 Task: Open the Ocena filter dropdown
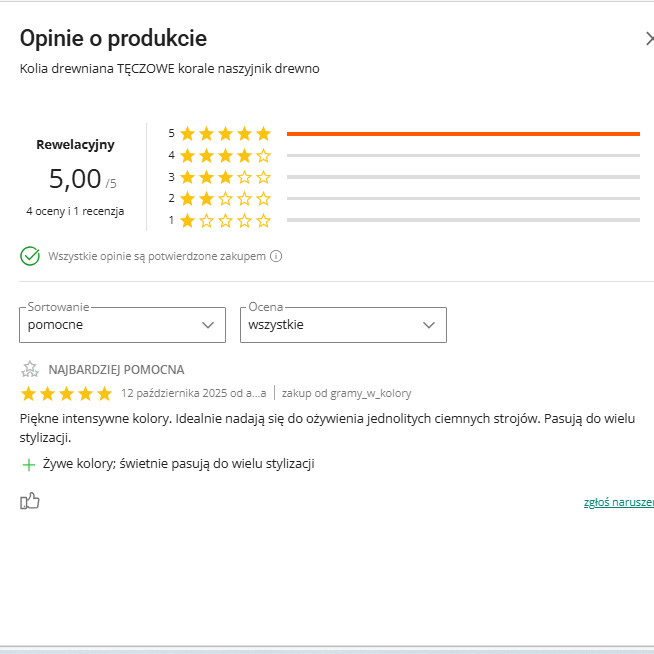(x=342, y=325)
